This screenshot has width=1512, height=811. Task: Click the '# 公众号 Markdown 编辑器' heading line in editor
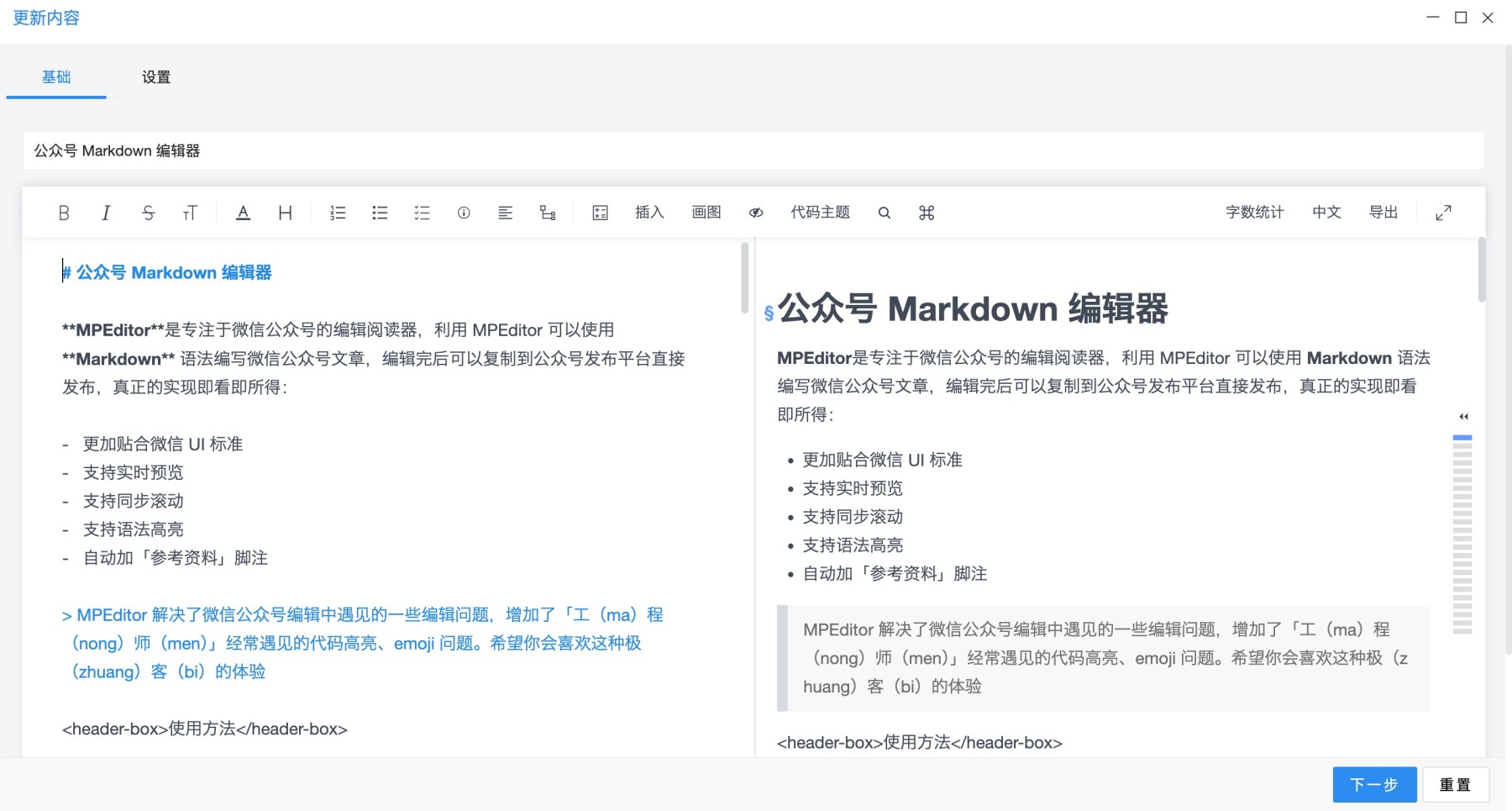167,272
